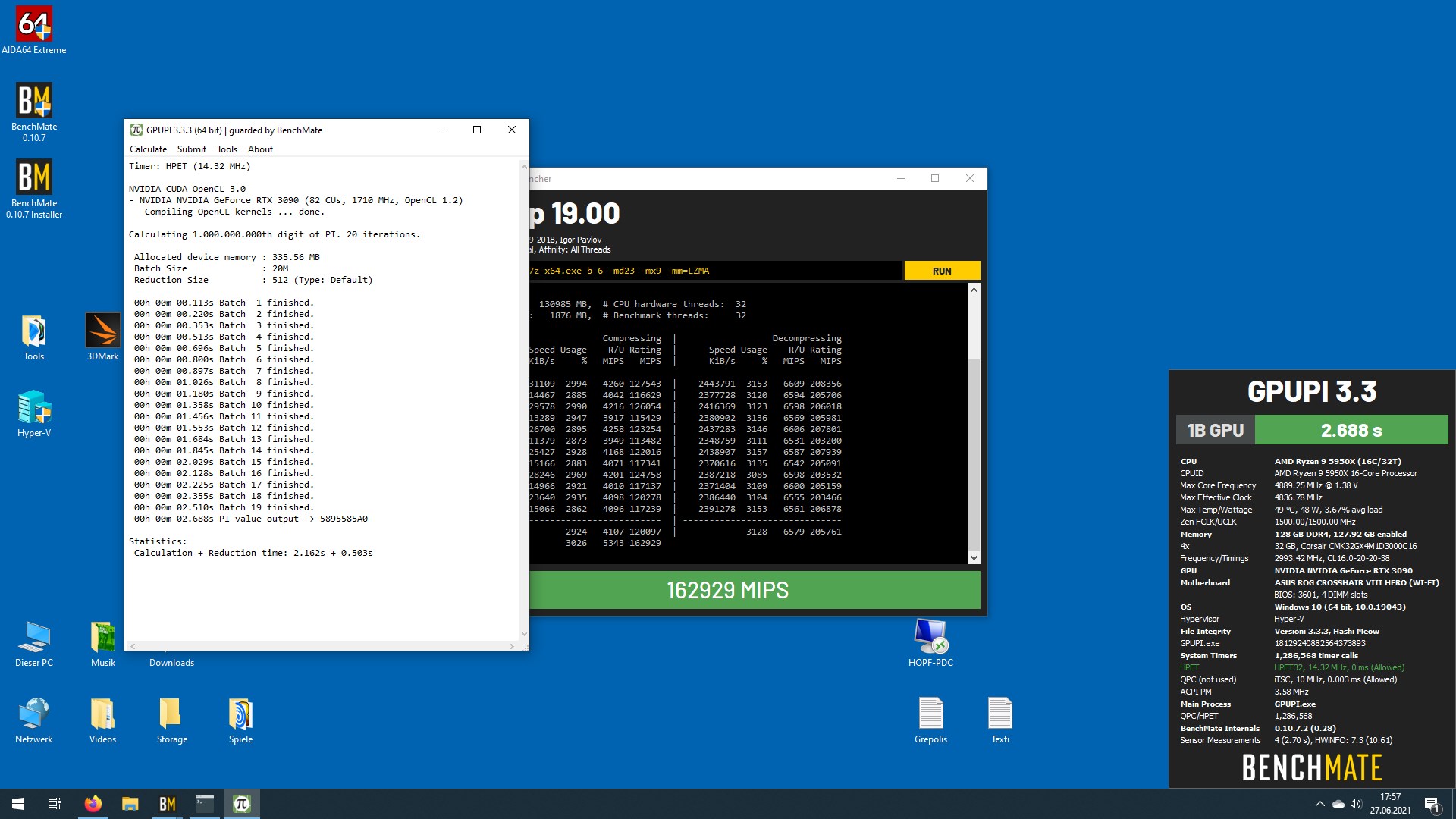This screenshot has width=1456, height=819.
Task: Switch to BenchMate in the taskbar
Action: (167, 804)
